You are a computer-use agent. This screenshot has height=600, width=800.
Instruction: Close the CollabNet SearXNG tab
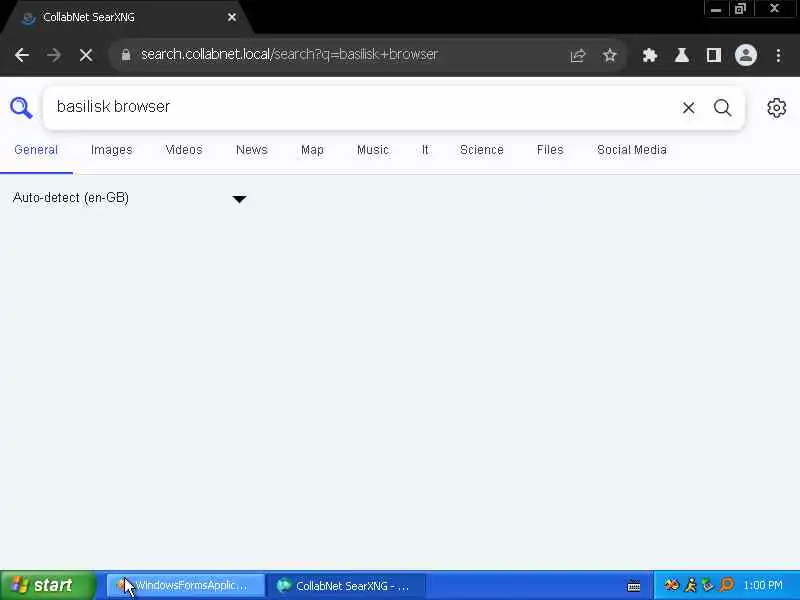232,17
